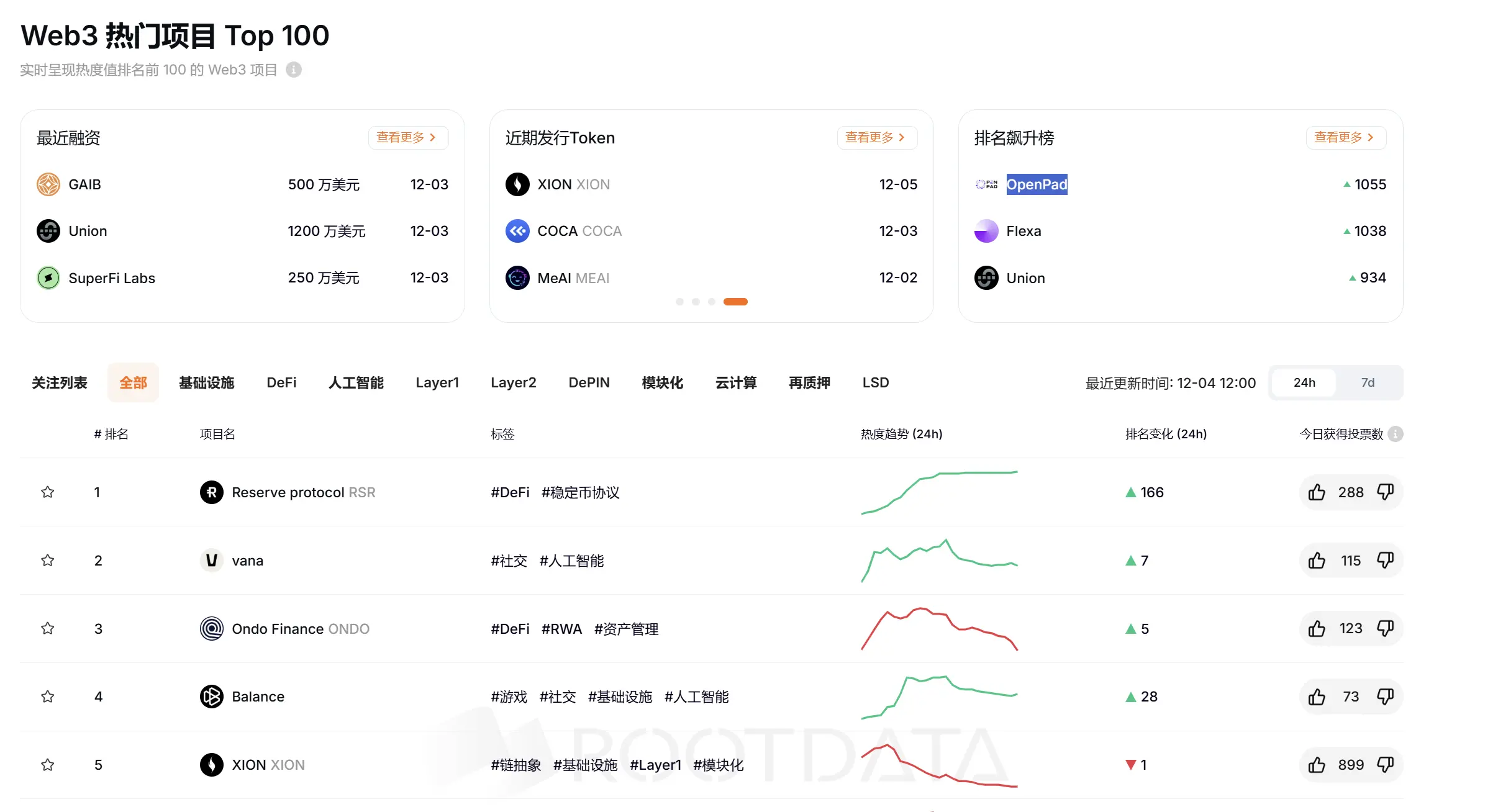
Task: Click the XION token icon in 近期发行Token
Action: click(x=517, y=184)
